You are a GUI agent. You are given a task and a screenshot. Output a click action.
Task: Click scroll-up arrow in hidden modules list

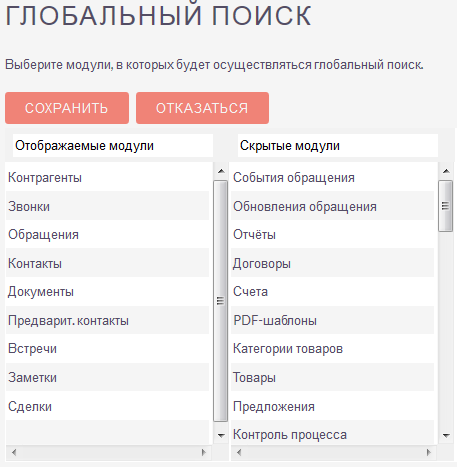446,171
